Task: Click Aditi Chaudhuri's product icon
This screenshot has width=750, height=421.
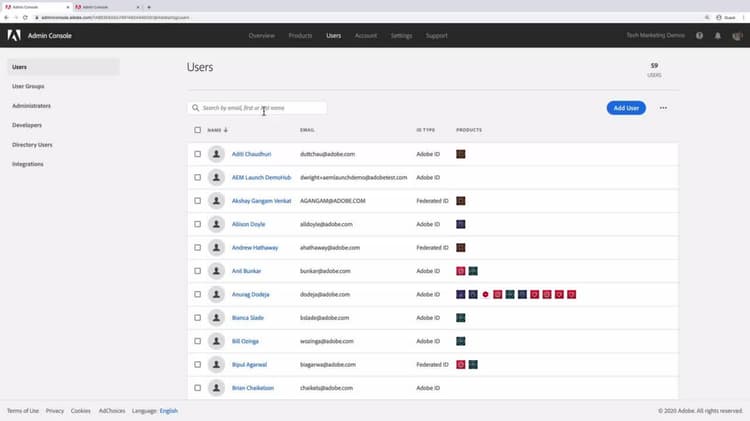Action: click(461, 154)
